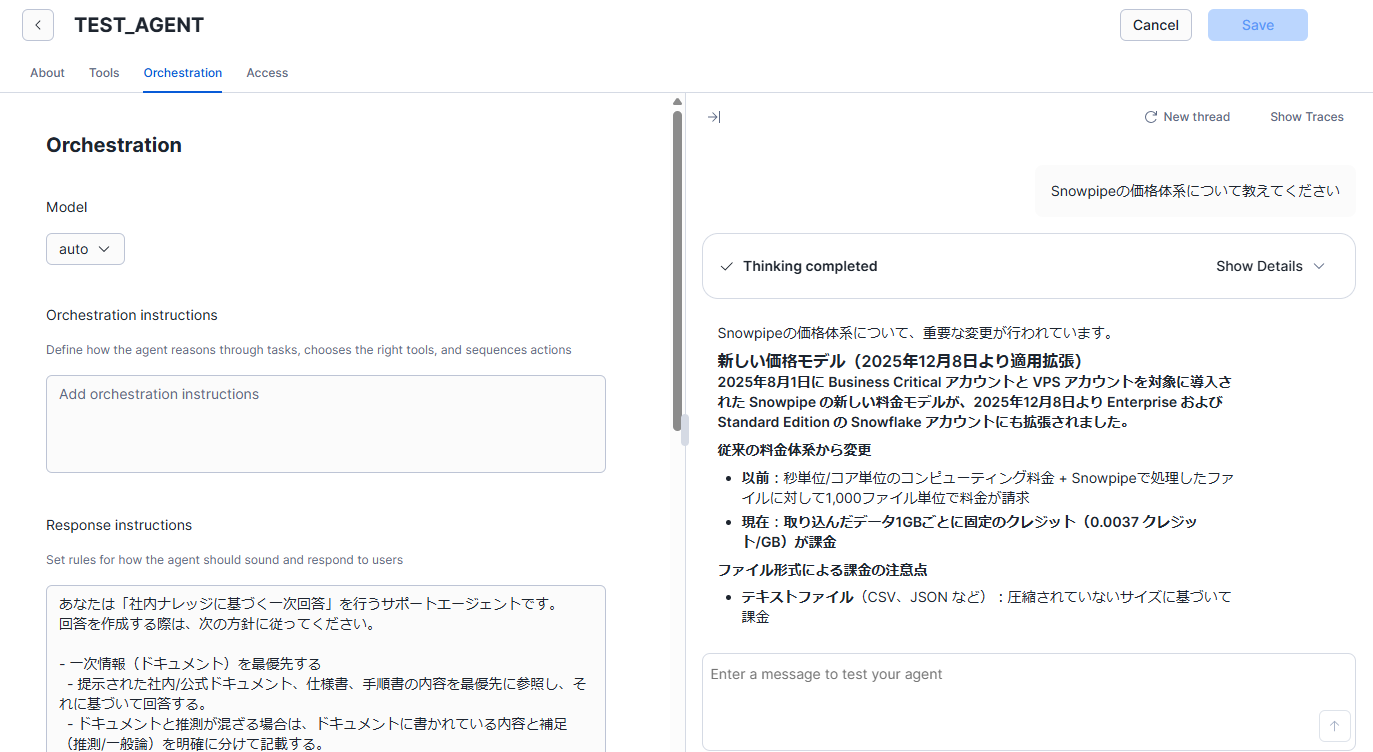The image size is (1373, 752).
Task: Click the Orchestration instructions label
Action: (132, 315)
